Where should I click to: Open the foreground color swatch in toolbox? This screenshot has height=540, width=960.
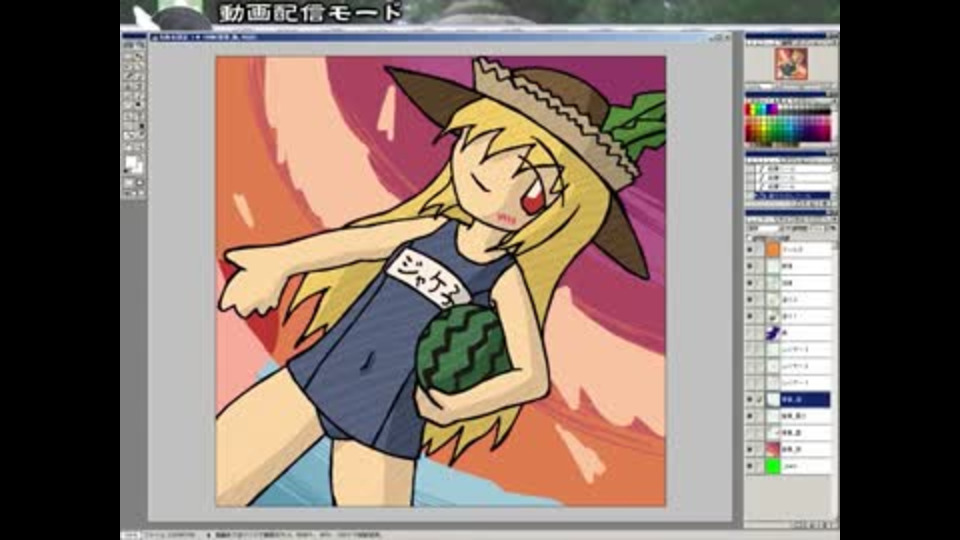[x=130, y=162]
